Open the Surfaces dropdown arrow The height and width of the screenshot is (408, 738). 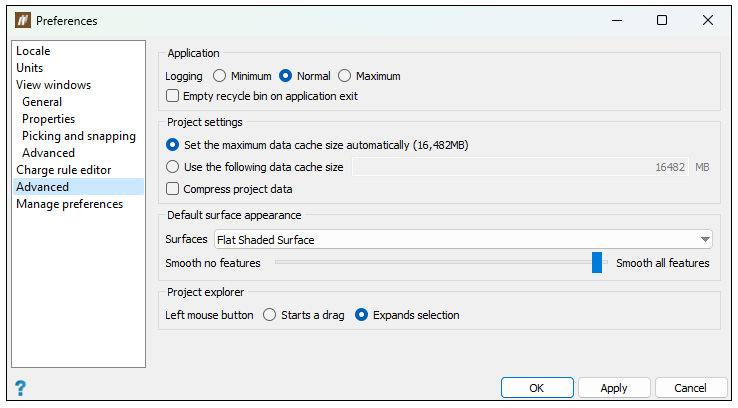(705, 240)
